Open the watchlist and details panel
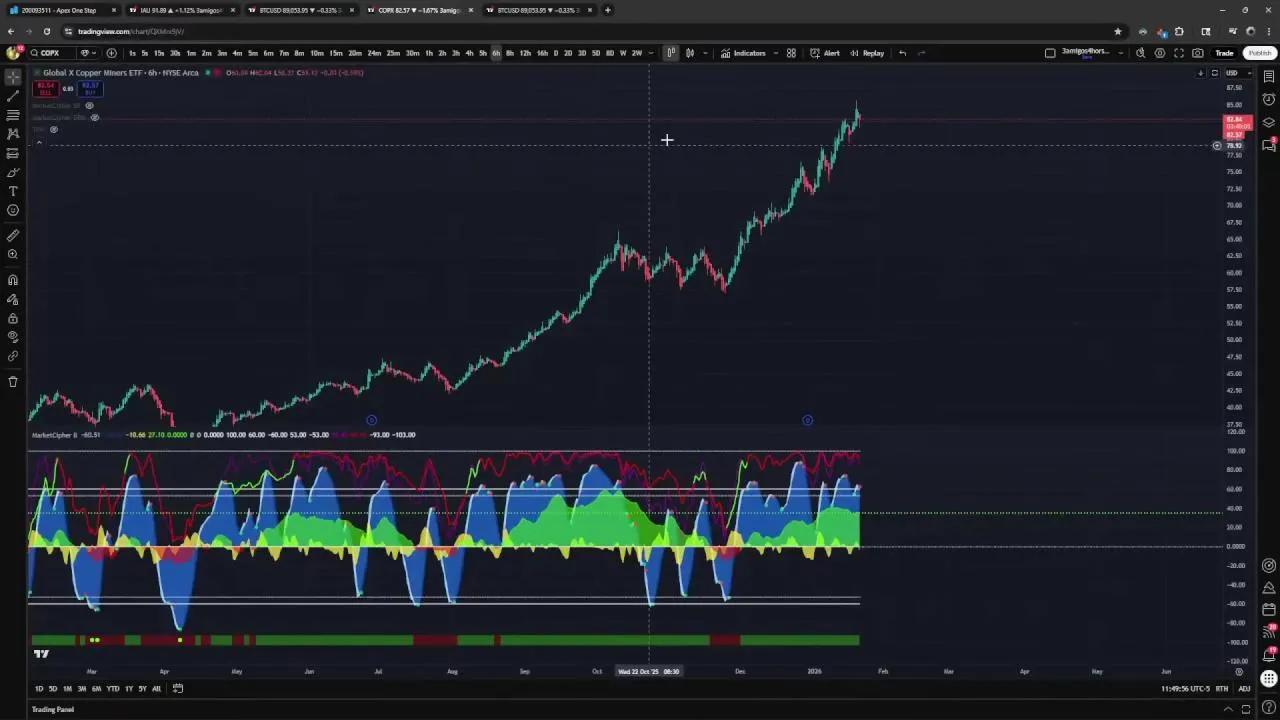 tap(1269, 77)
